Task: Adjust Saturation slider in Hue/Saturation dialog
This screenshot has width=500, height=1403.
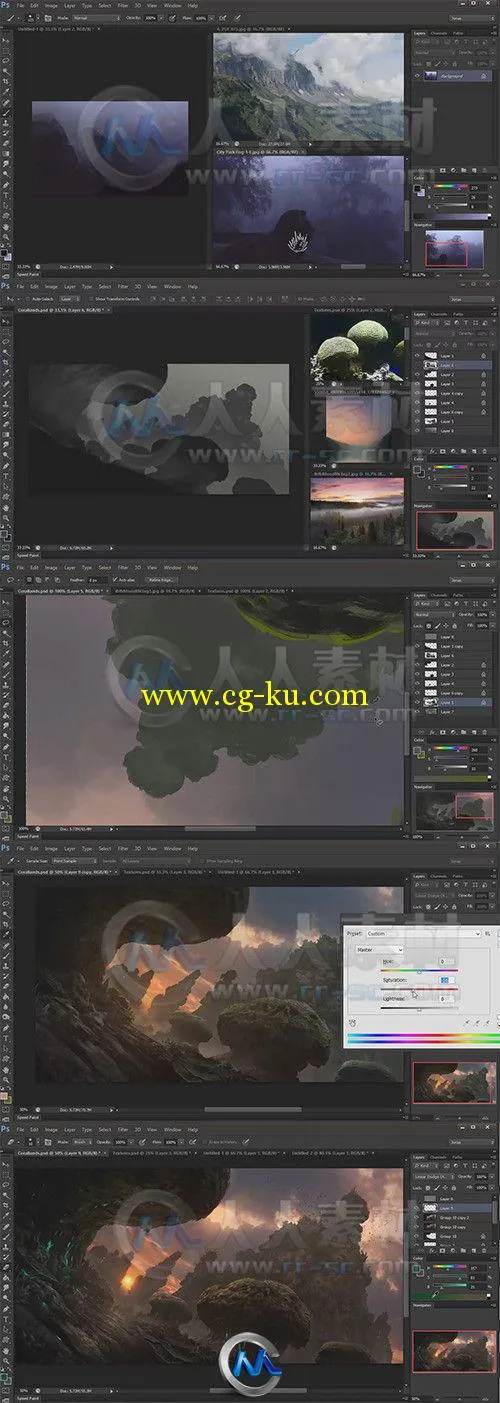Action: click(x=418, y=989)
